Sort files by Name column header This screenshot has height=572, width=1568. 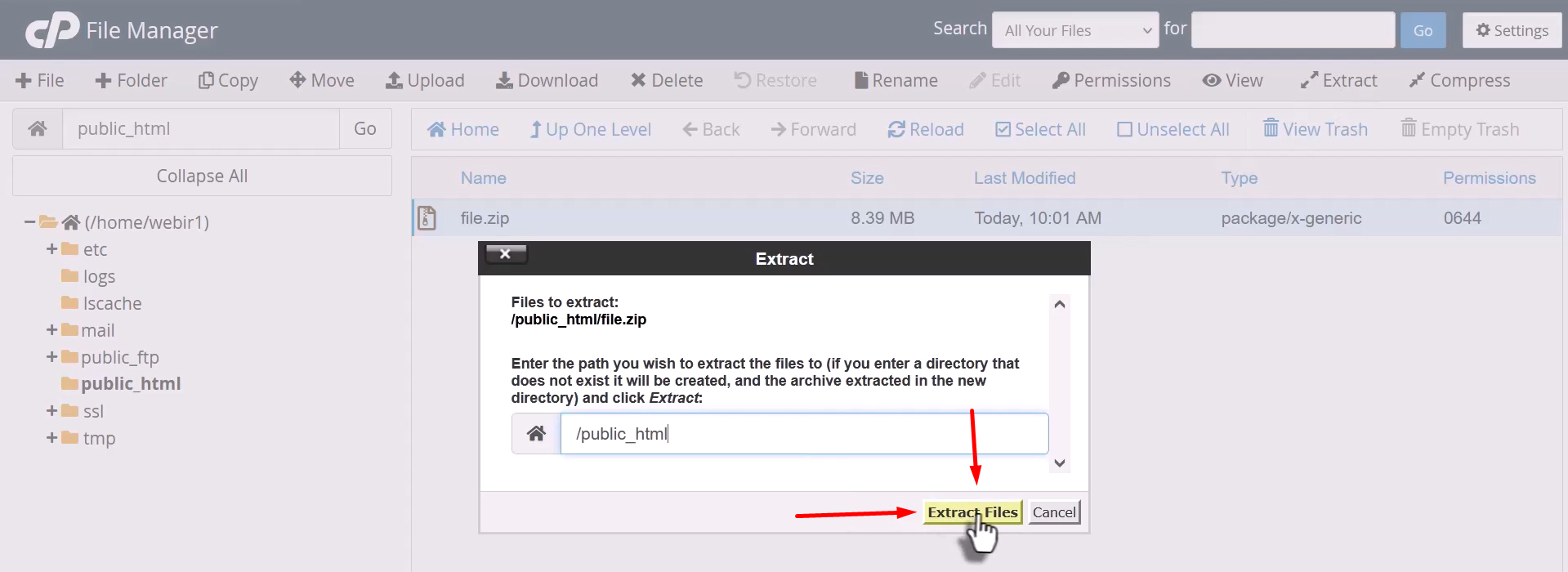pos(483,178)
